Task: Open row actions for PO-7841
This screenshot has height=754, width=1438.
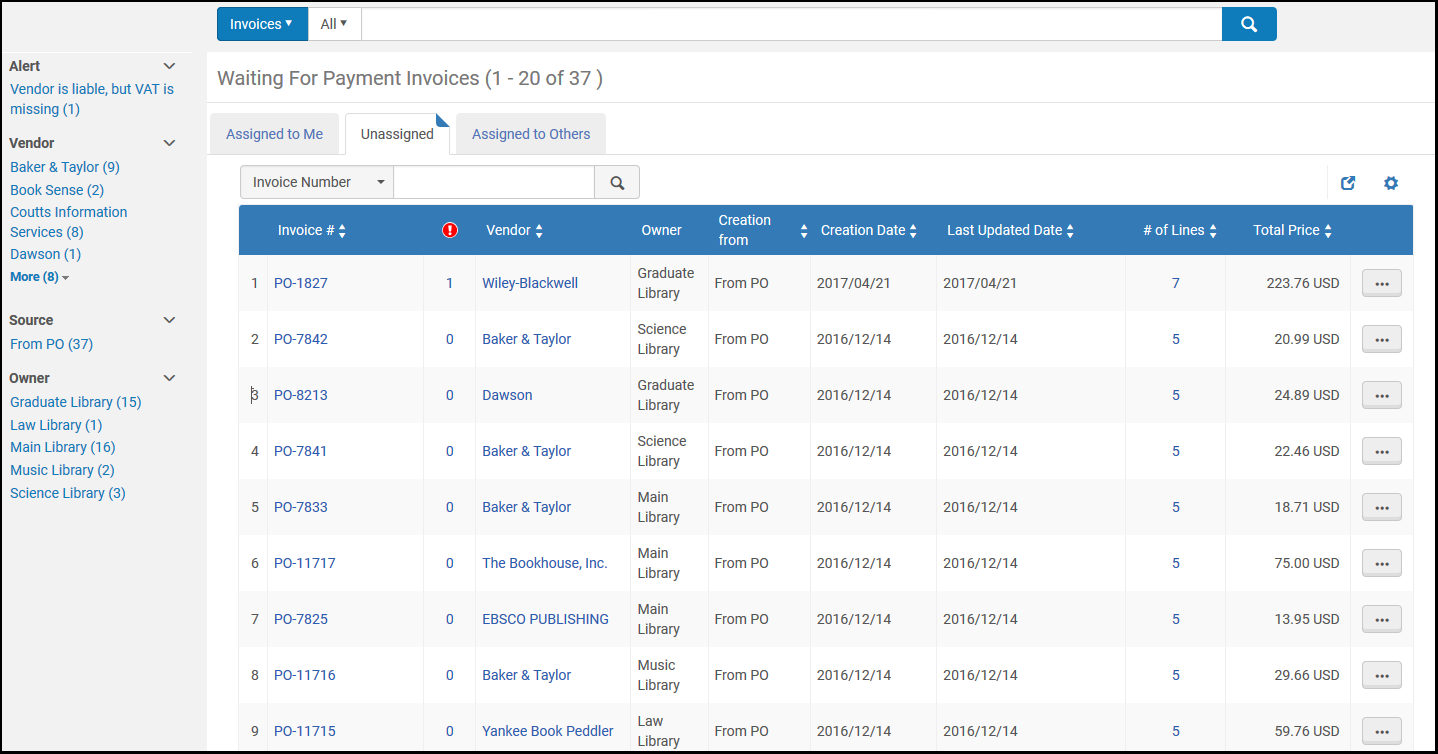Action: [1382, 451]
